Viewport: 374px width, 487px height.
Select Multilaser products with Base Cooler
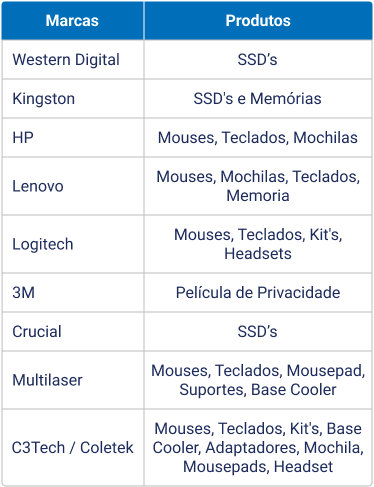tap(258, 380)
